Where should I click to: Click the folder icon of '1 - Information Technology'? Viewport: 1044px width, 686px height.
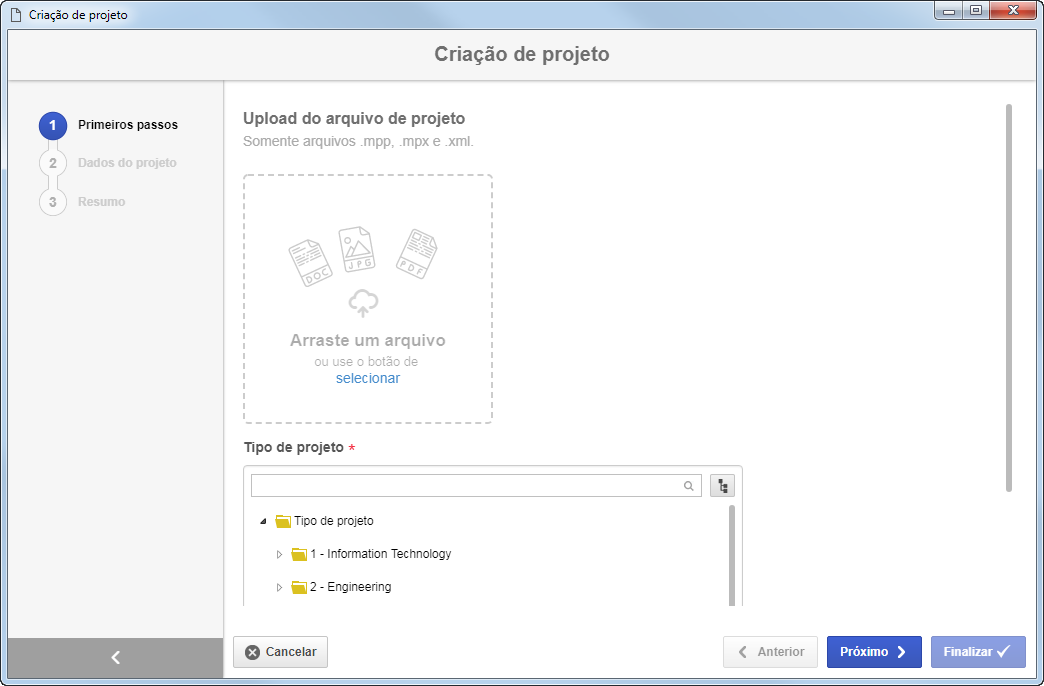(299, 554)
